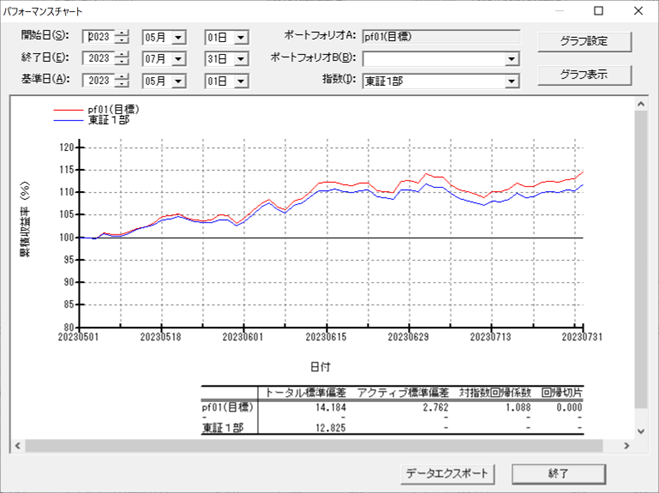659x493 pixels.
Task: Expand the 指数 dropdown showing 東証1部
Action: point(511,80)
